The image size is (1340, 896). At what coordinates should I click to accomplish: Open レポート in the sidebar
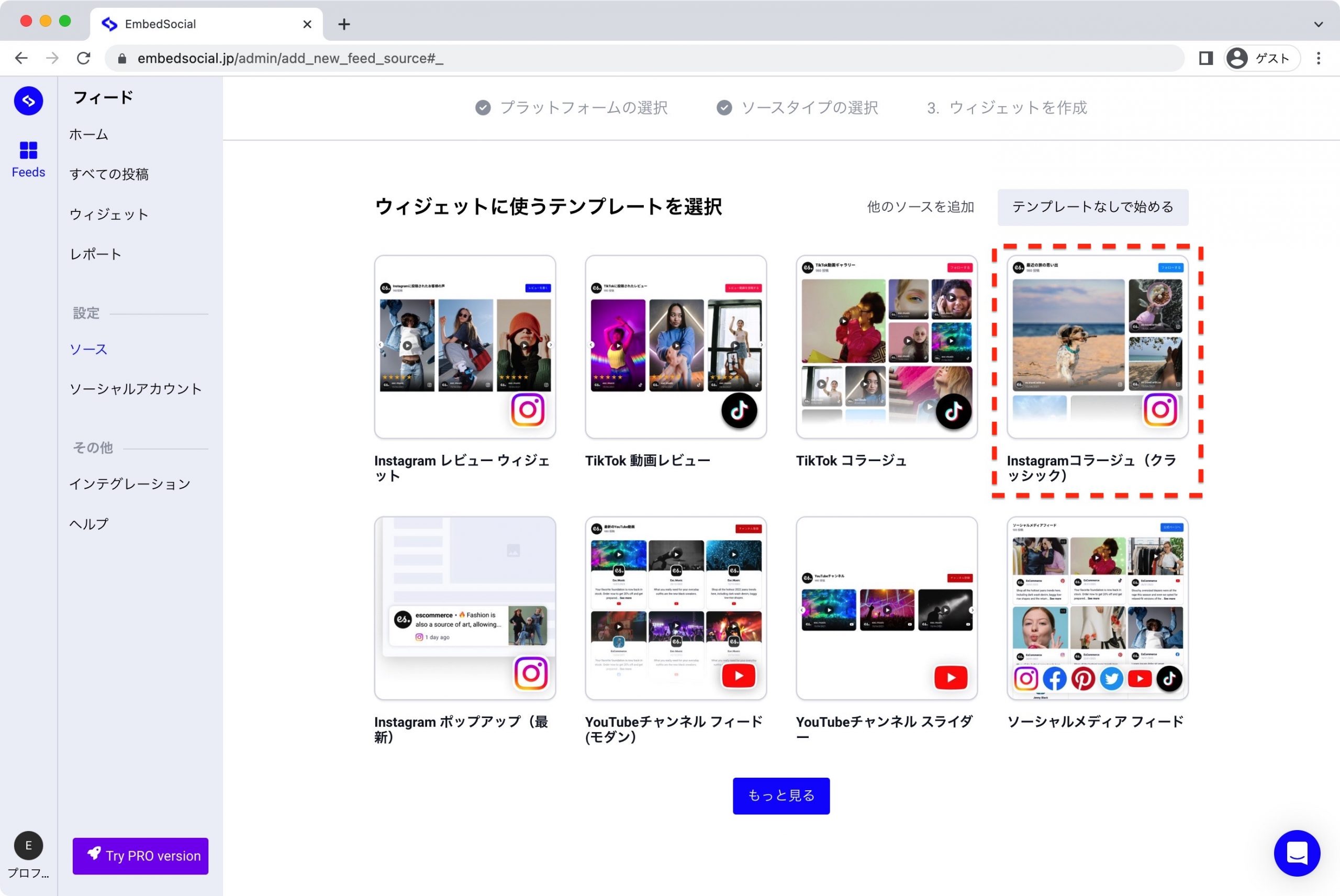coord(95,254)
